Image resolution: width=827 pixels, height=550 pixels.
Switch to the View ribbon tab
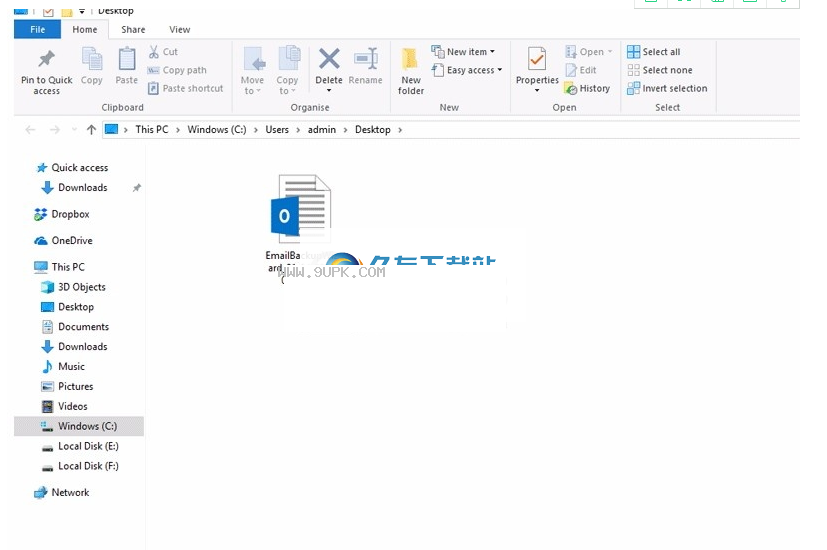point(179,30)
